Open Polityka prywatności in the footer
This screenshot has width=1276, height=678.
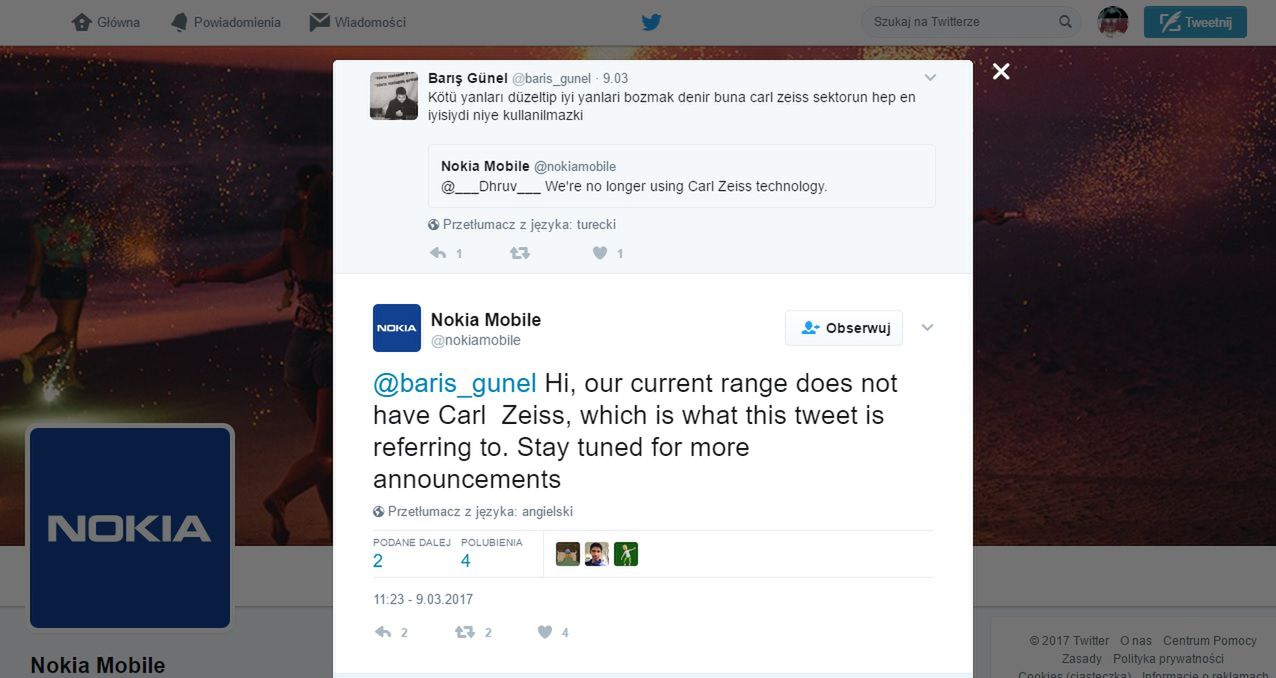click(1168, 658)
